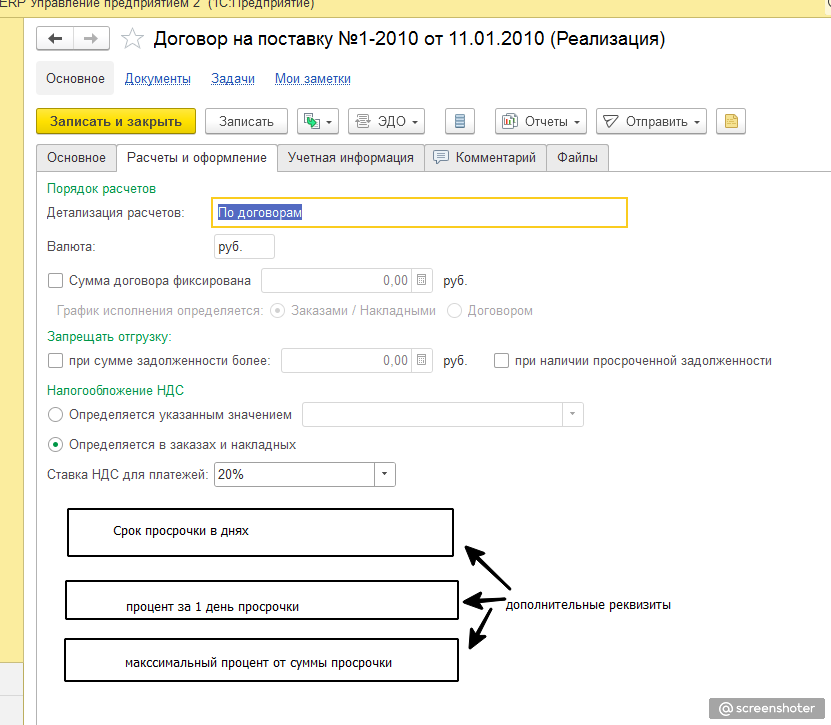This screenshot has width=831, height=725.
Task: Expand the 'Ставка НДС для платежей' dropdown
Action: [384, 475]
